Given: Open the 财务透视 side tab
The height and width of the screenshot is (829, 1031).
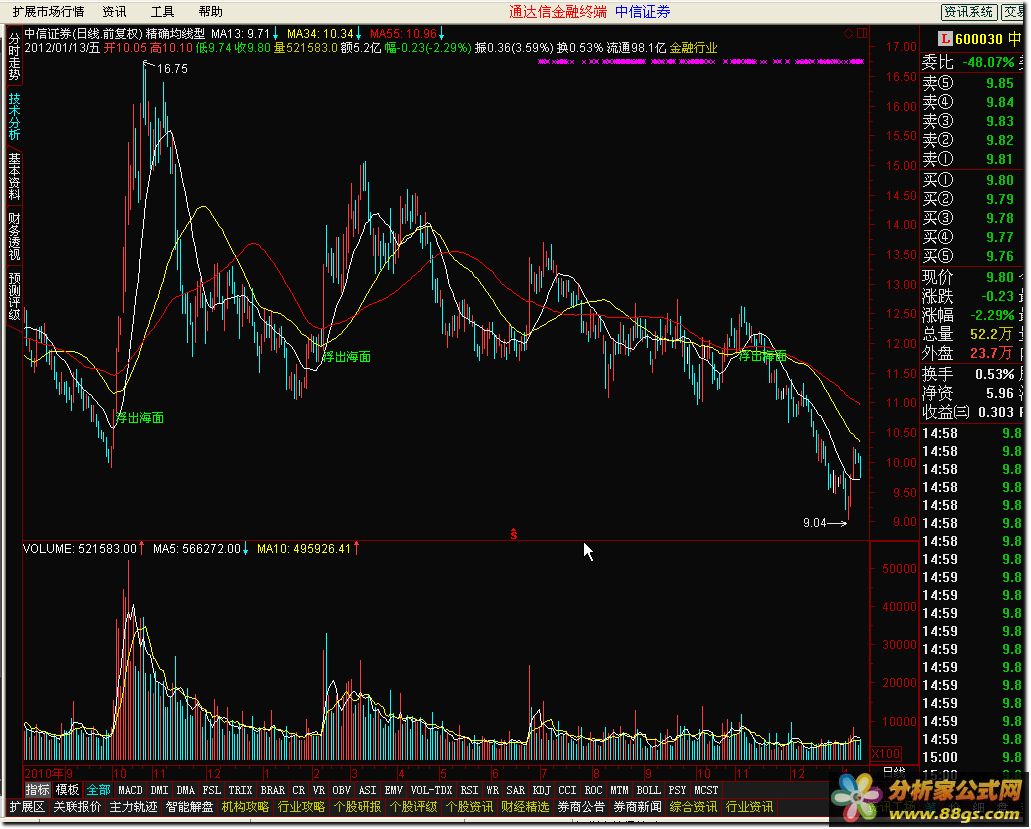Looking at the screenshot, I should 14,236.
